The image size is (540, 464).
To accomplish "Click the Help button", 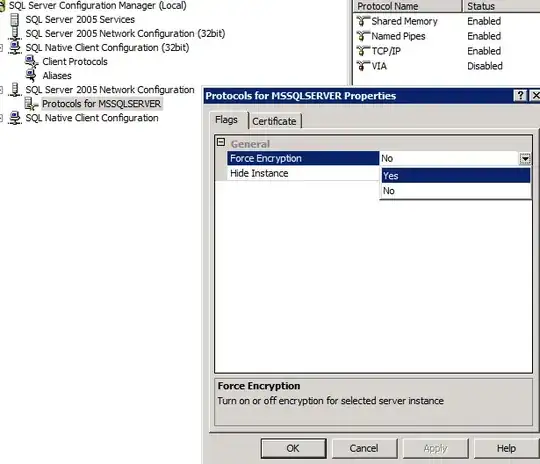I will click(x=506, y=448).
